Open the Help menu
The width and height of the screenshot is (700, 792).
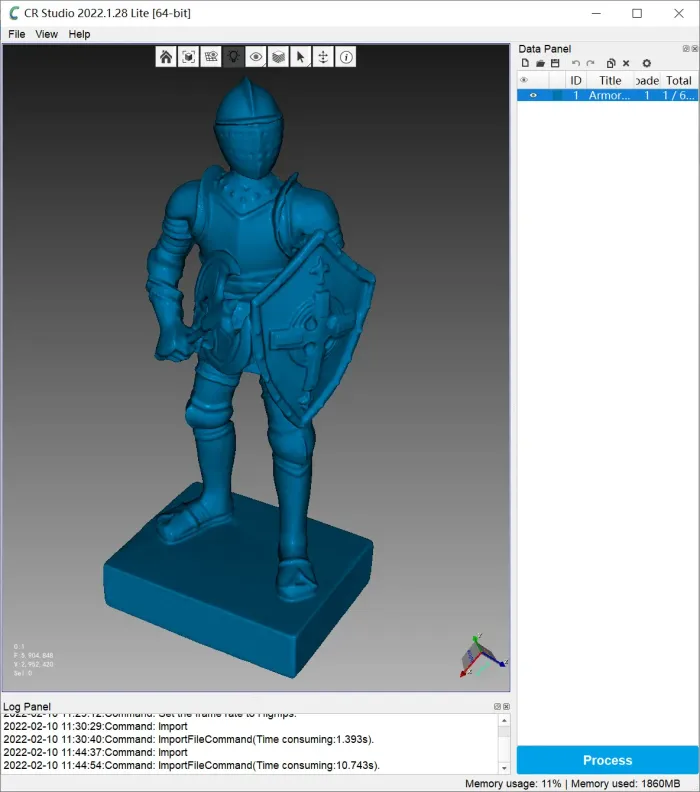(79, 34)
